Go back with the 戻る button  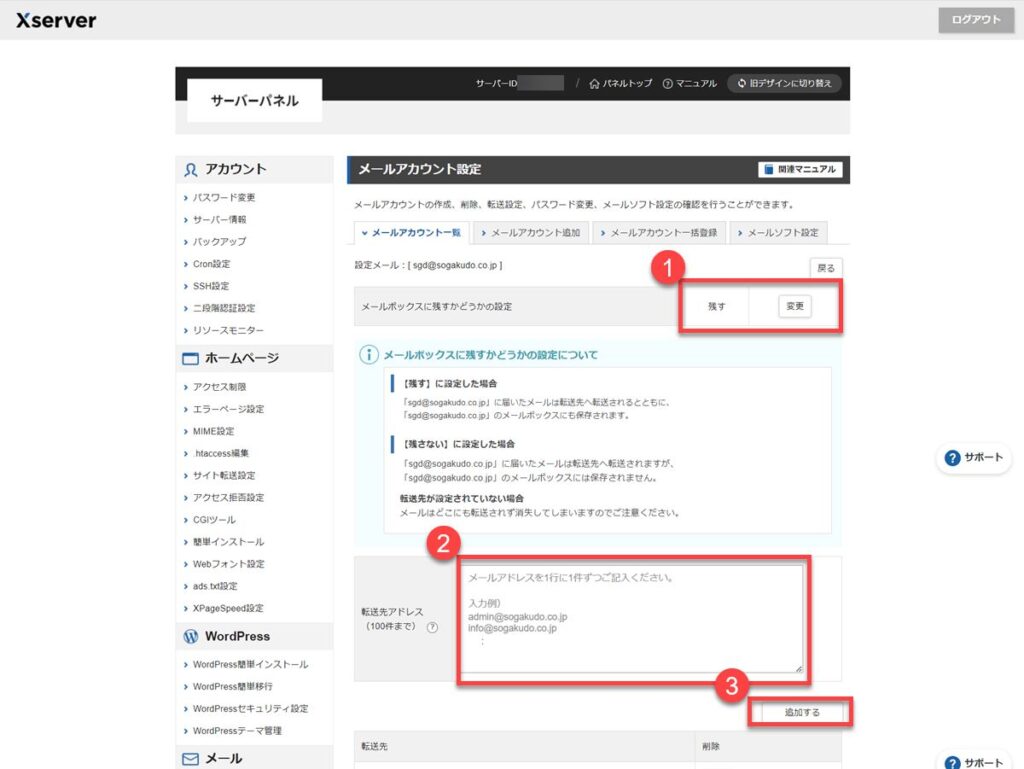point(826,268)
